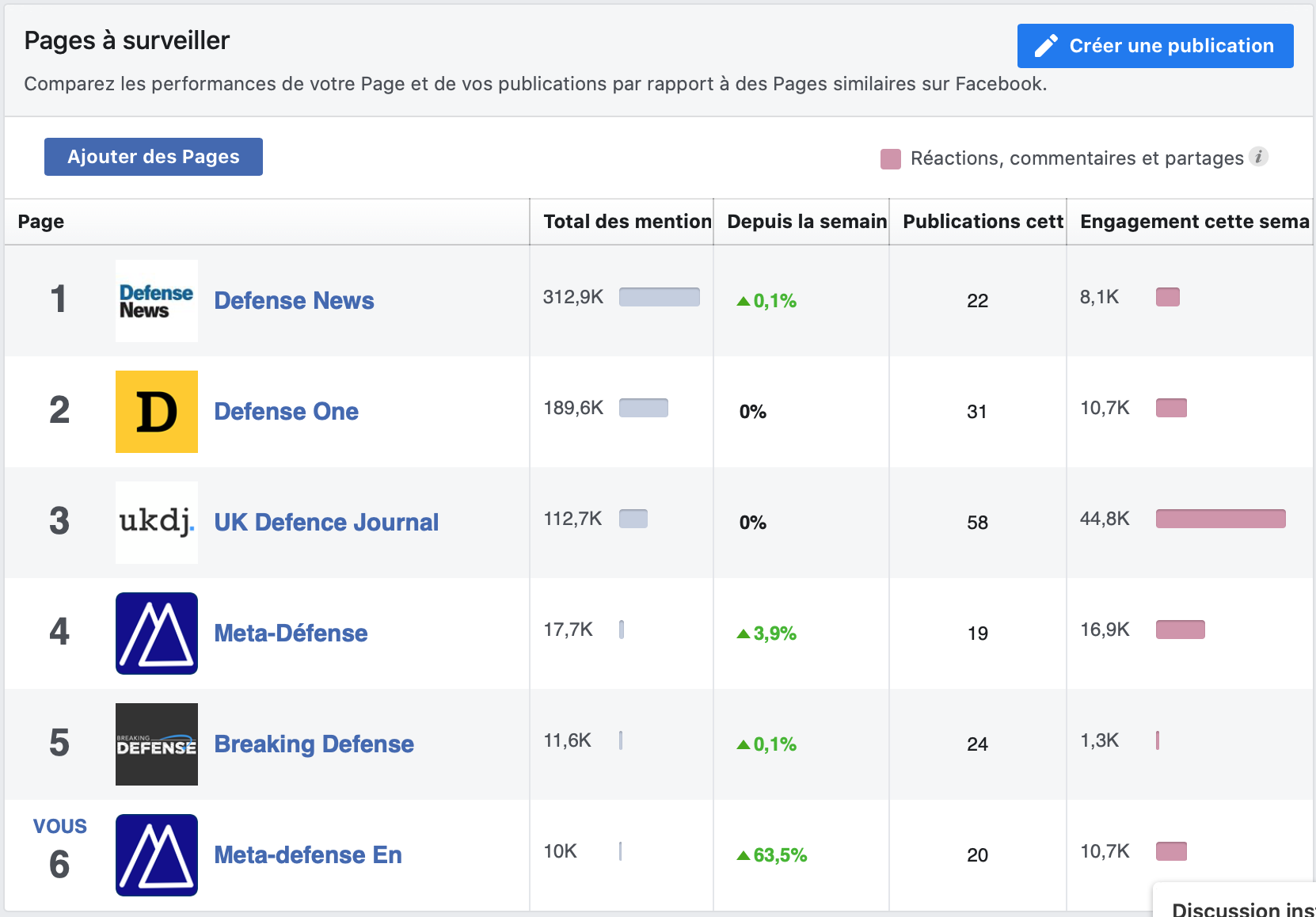This screenshot has height=917, width=1316.
Task: Click 31 publications count for Defense One
Action: point(977,412)
